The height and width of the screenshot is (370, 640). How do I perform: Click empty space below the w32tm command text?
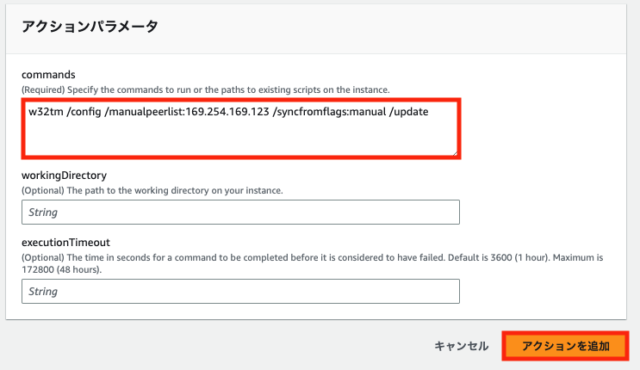240,139
